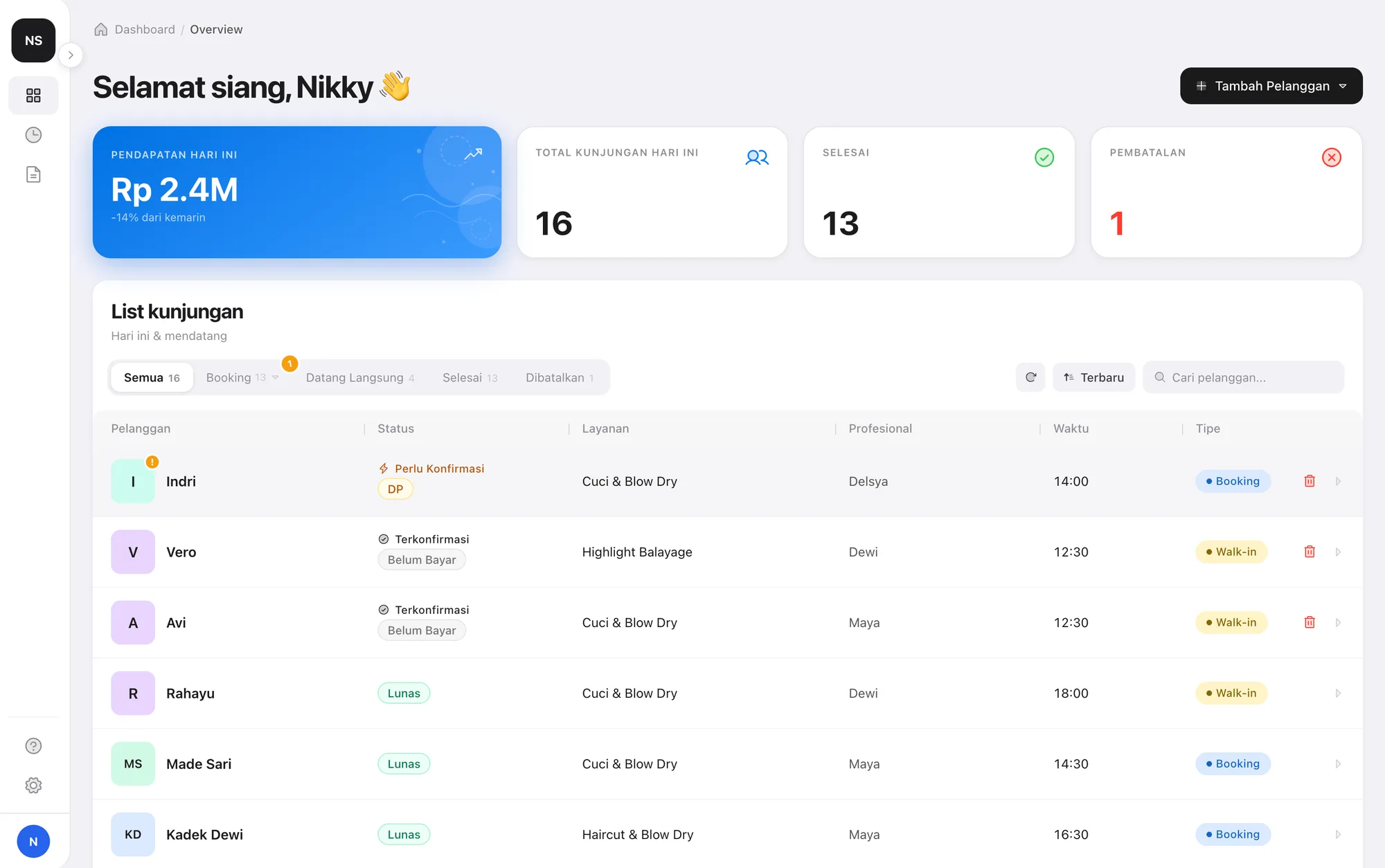The width and height of the screenshot is (1385, 868).
Task: Click Booking badge for Made Sari
Action: (1233, 763)
